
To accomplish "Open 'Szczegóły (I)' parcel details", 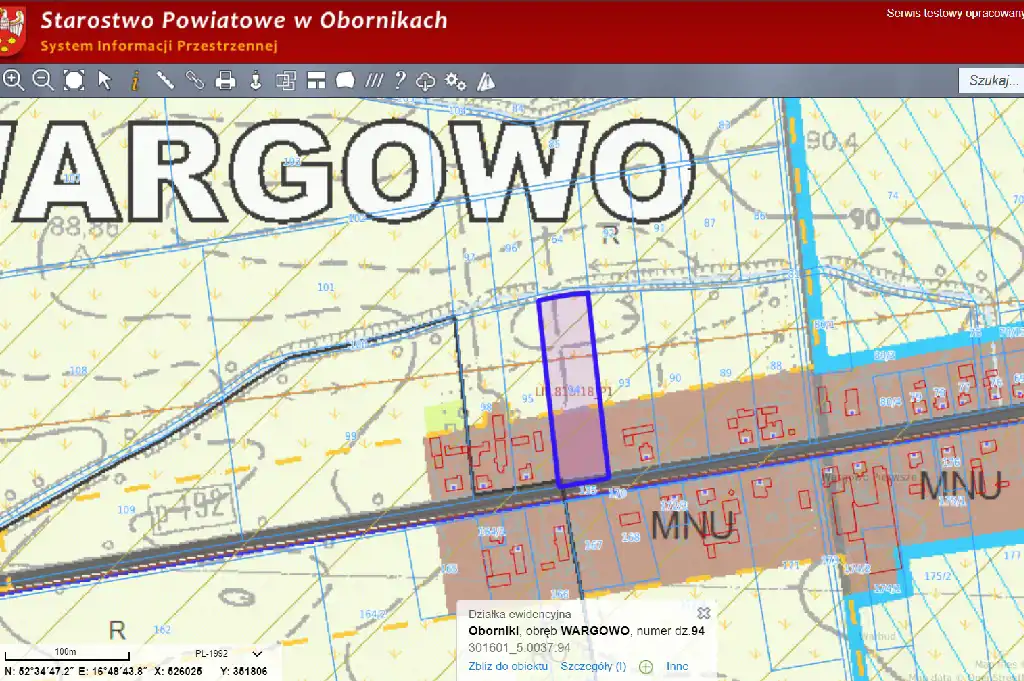I will 593,666.
